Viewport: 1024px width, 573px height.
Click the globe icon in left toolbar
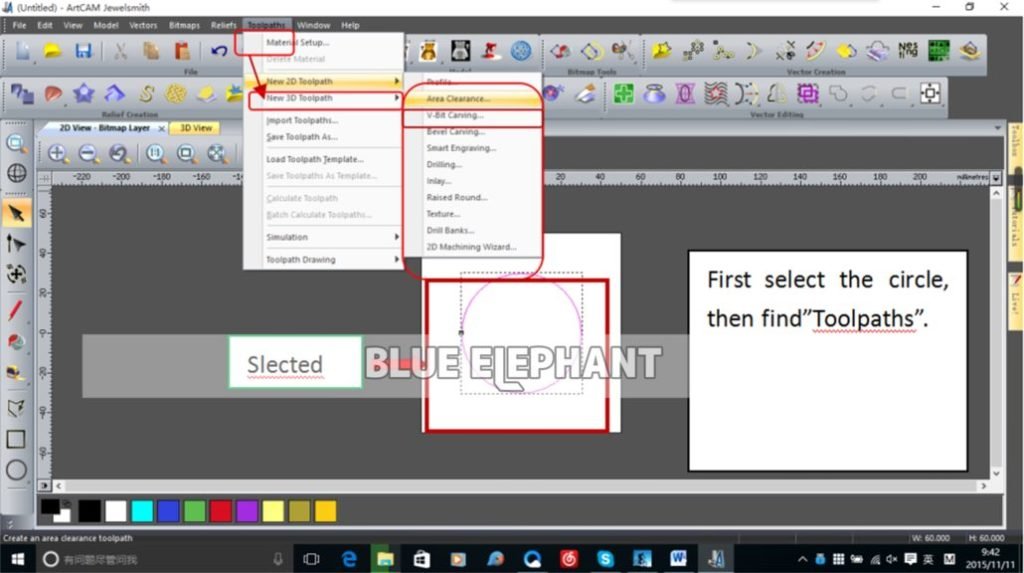click(16, 173)
